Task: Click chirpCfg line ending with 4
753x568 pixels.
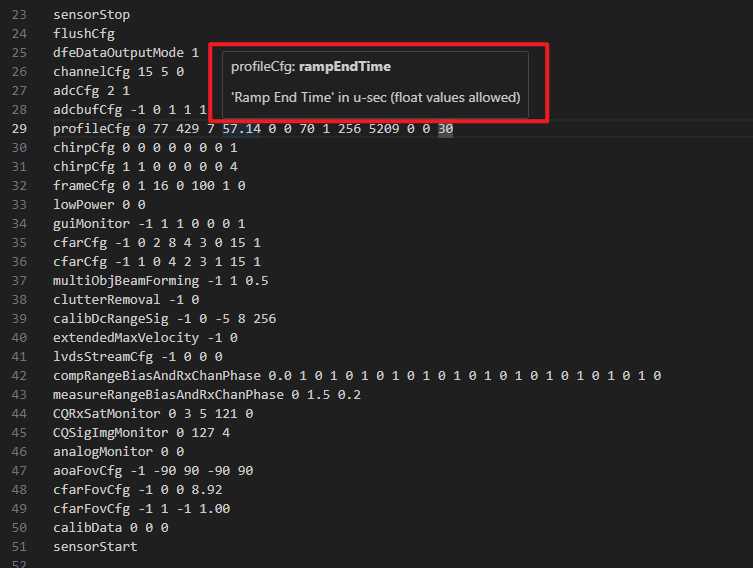Action: coord(145,167)
